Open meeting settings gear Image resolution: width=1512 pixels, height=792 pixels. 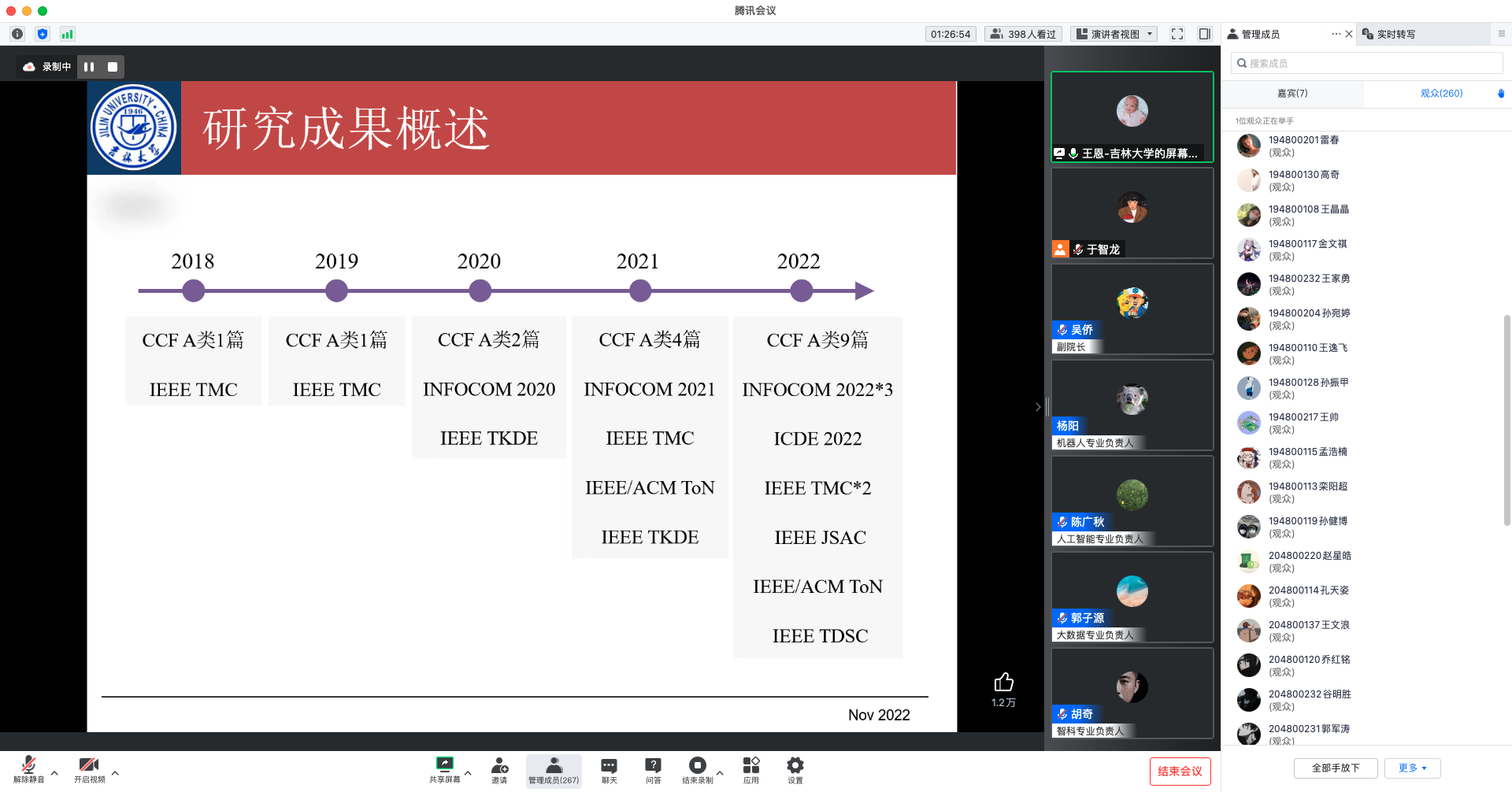795,769
